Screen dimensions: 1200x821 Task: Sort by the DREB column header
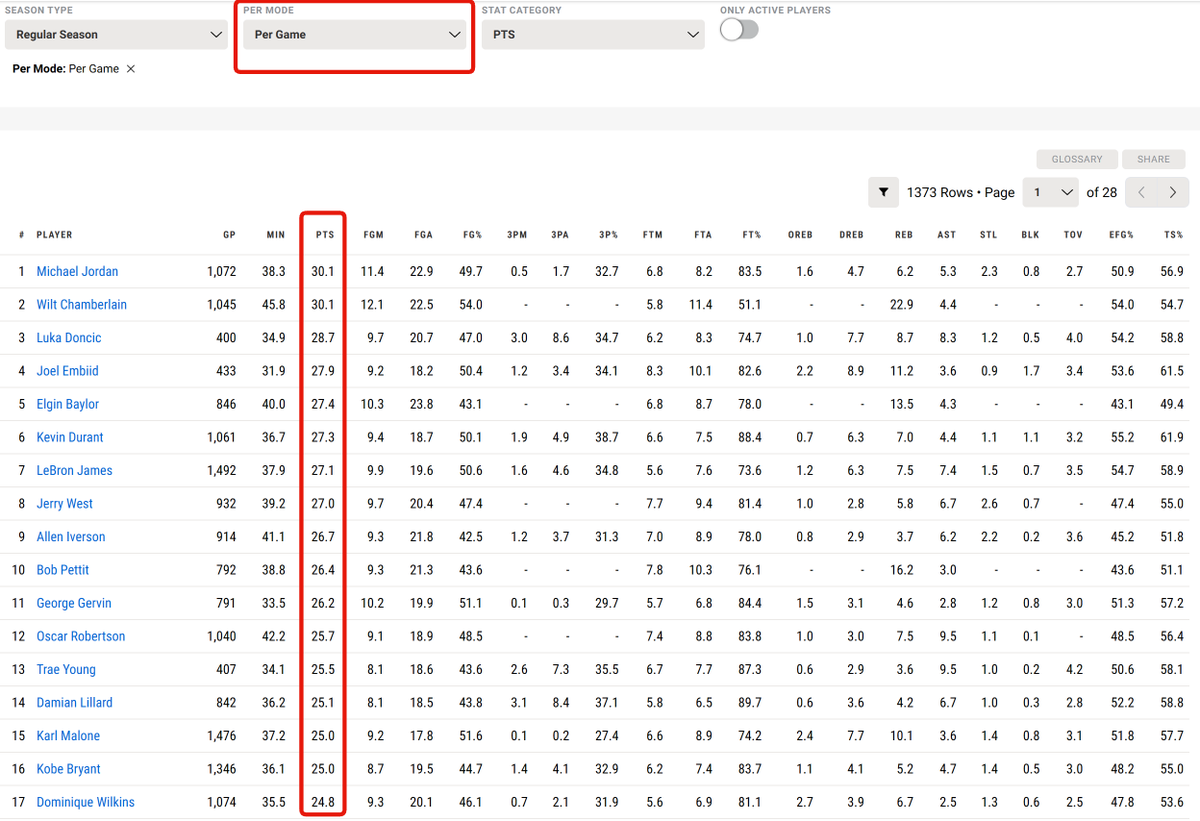[851, 235]
